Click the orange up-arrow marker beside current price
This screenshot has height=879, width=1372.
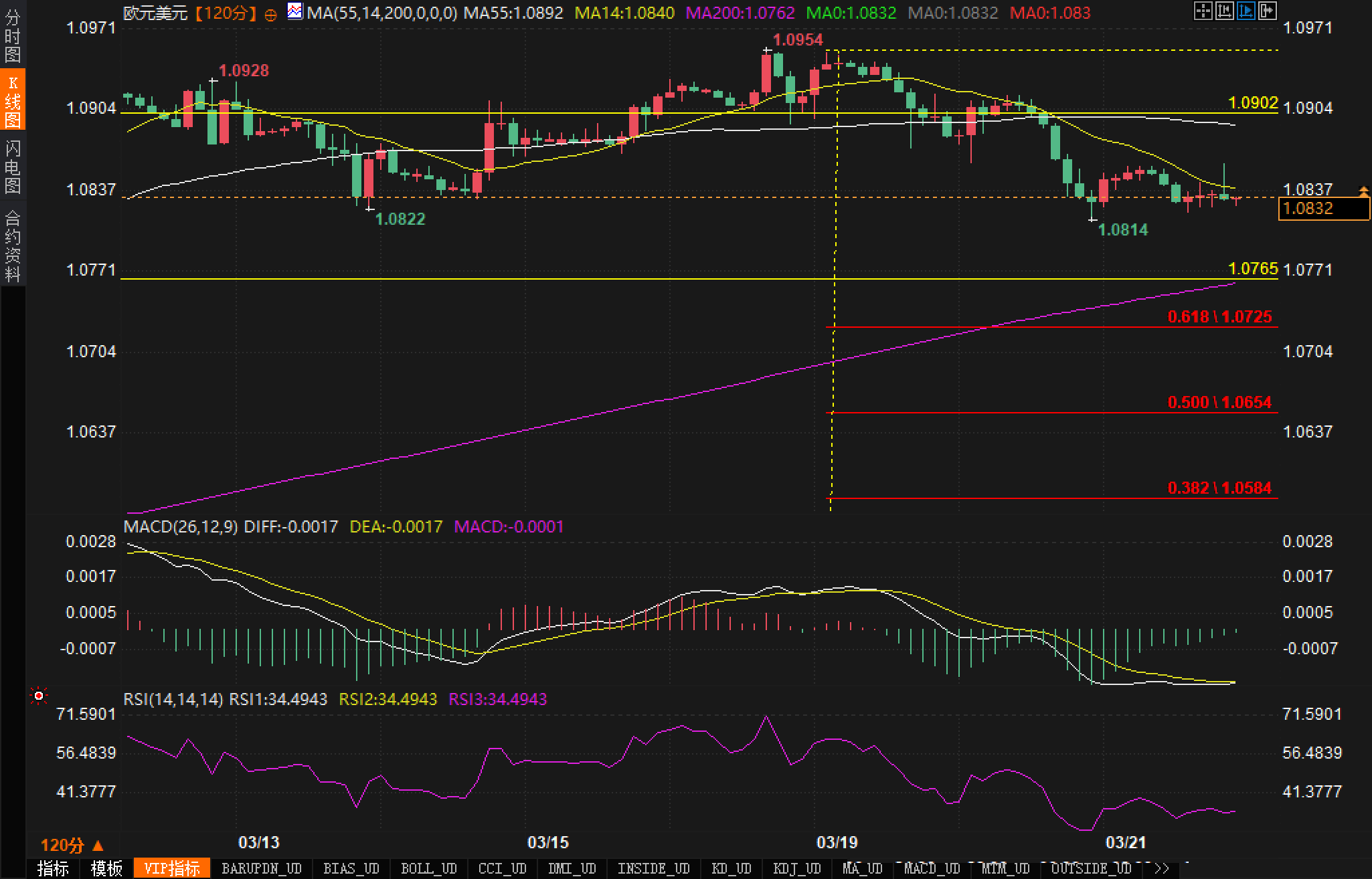pyautogui.click(x=1363, y=192)
